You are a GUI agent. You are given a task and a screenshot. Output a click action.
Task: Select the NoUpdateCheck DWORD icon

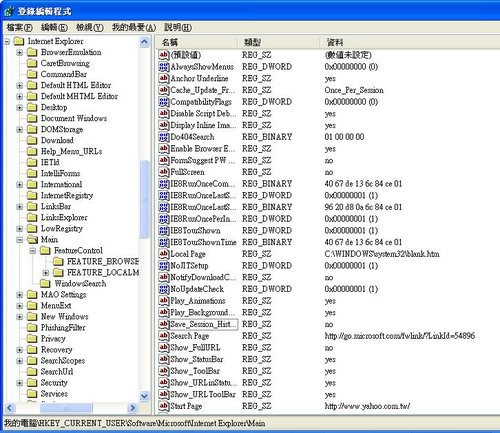(164, 289)
